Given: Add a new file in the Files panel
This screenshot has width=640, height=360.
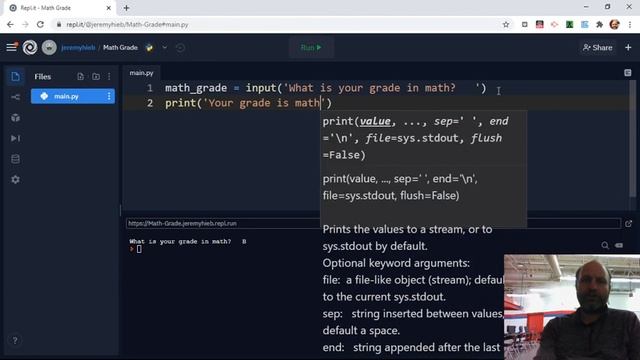Looking at the screenshot, I should (x=80, y=76).
